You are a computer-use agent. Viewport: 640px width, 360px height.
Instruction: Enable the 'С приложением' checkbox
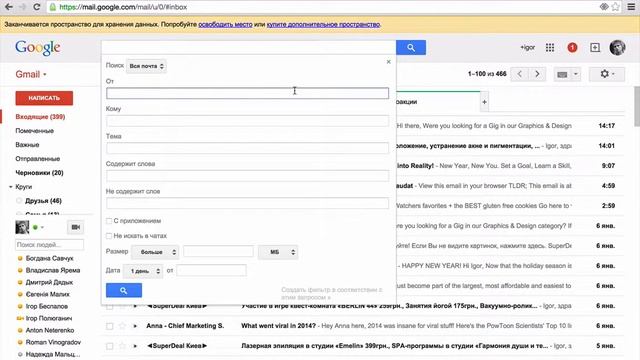click(x=109, y=221)
